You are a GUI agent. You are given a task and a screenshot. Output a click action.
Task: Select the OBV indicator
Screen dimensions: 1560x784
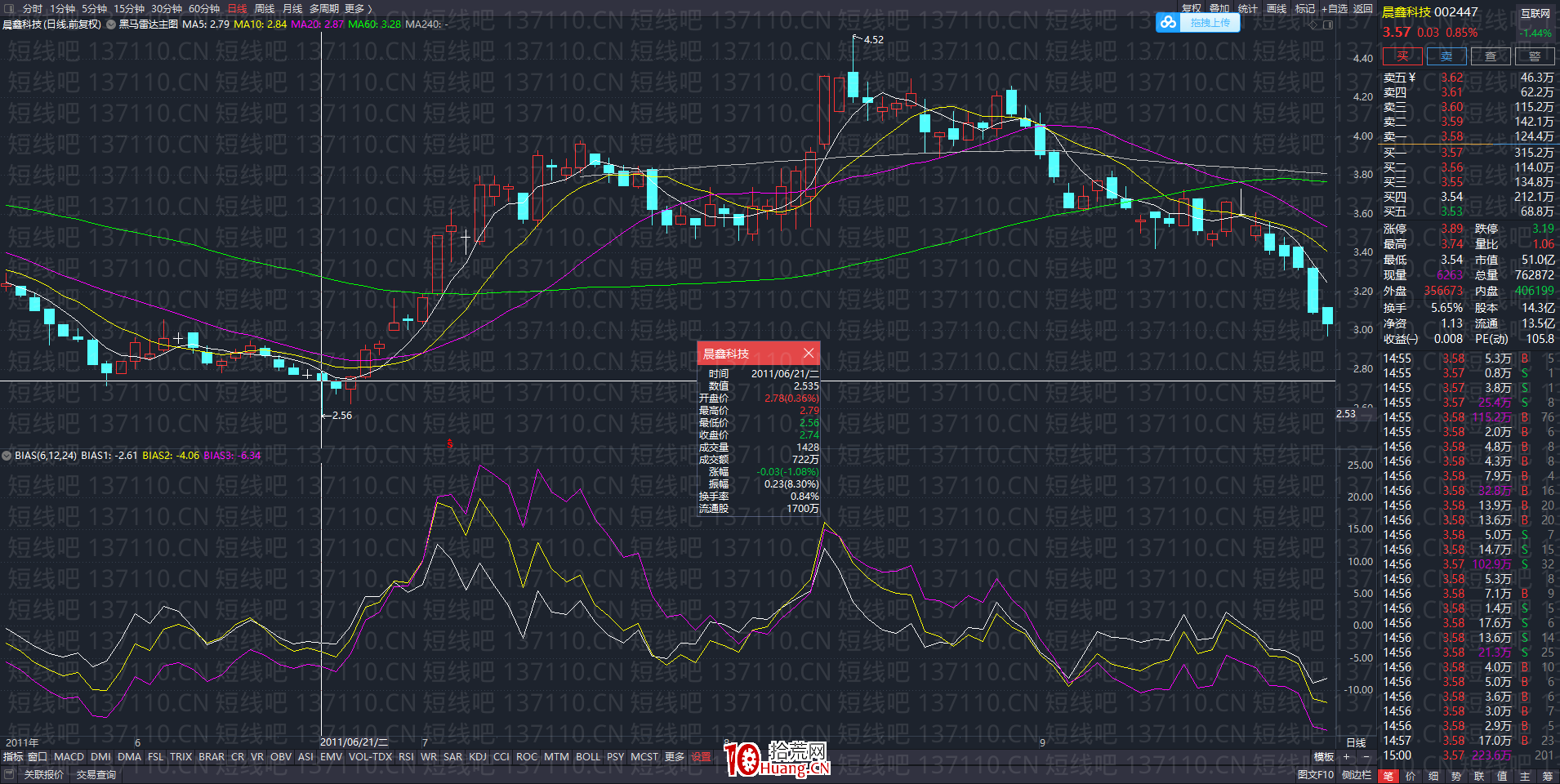click(x=281, y=757)
